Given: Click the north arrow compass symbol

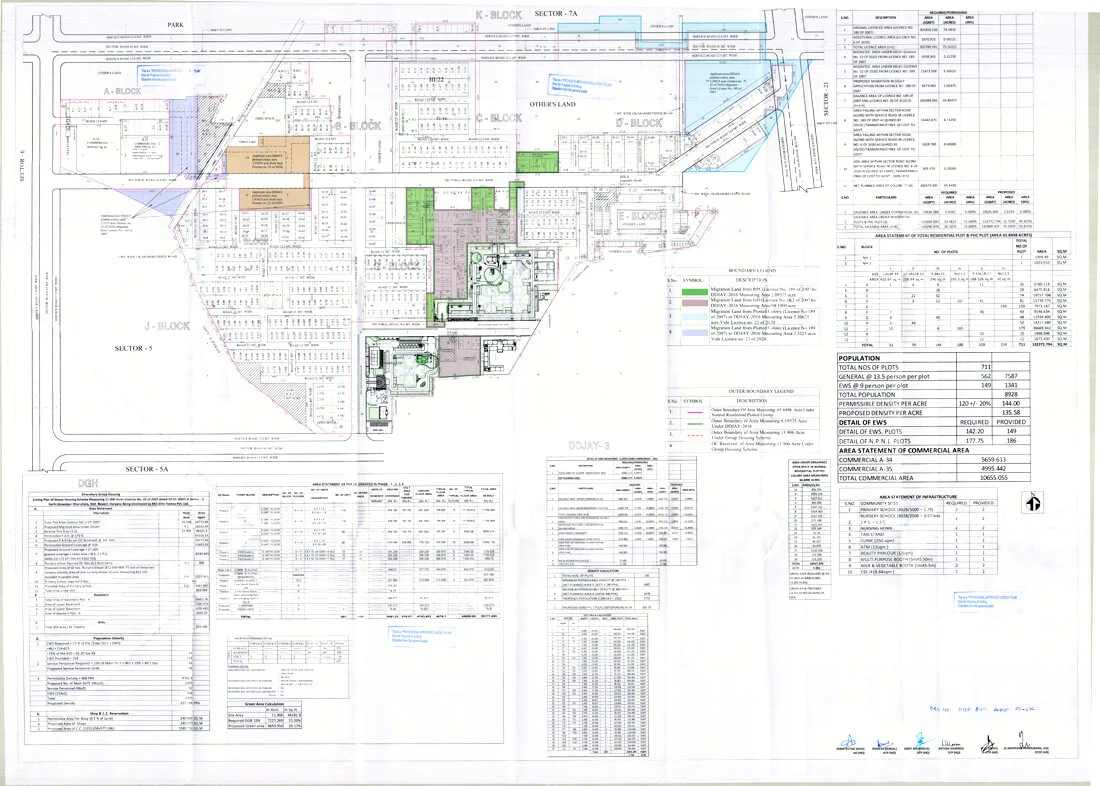Looking at the screenshot, I should 1032,502.
